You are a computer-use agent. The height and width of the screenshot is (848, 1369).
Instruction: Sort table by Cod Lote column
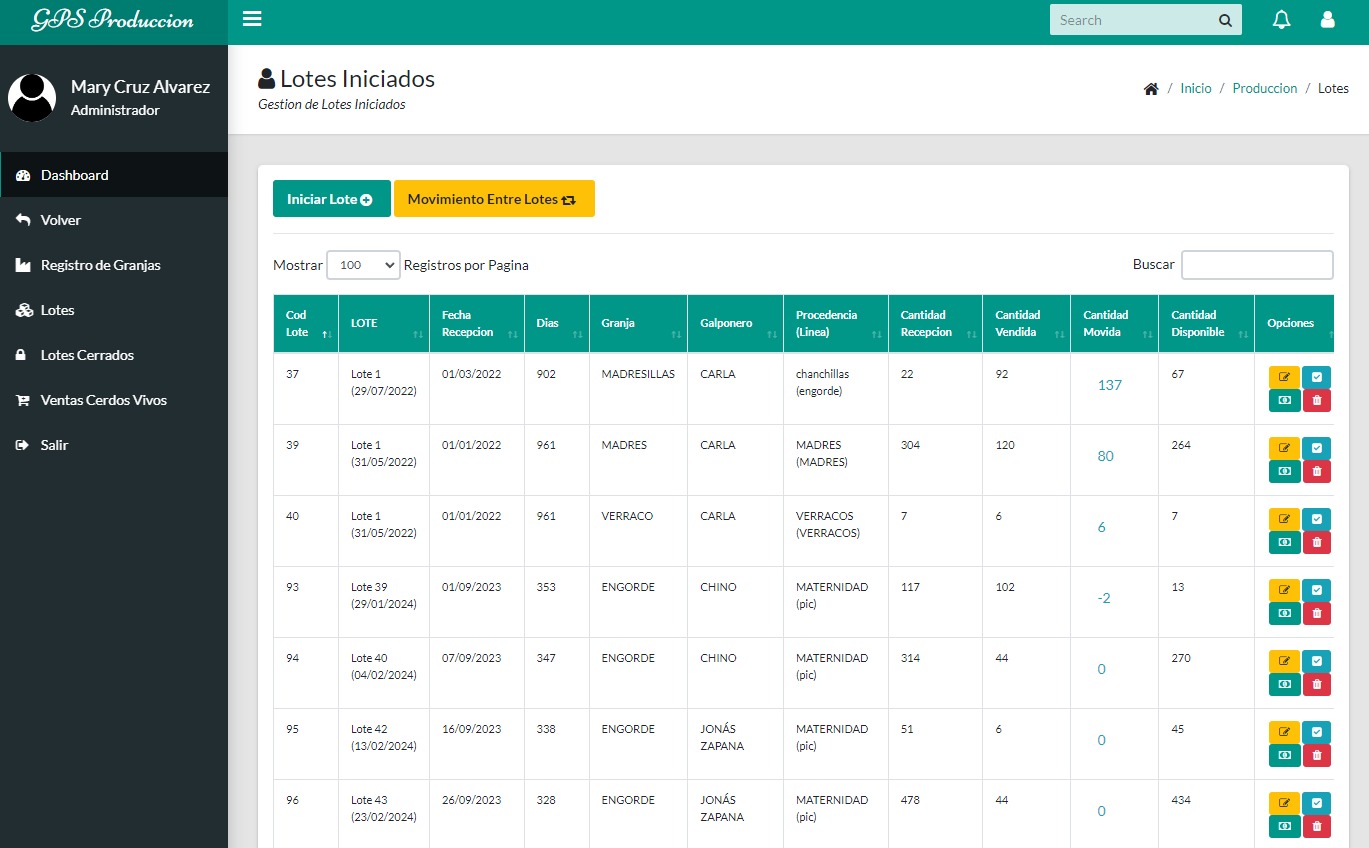305,323
